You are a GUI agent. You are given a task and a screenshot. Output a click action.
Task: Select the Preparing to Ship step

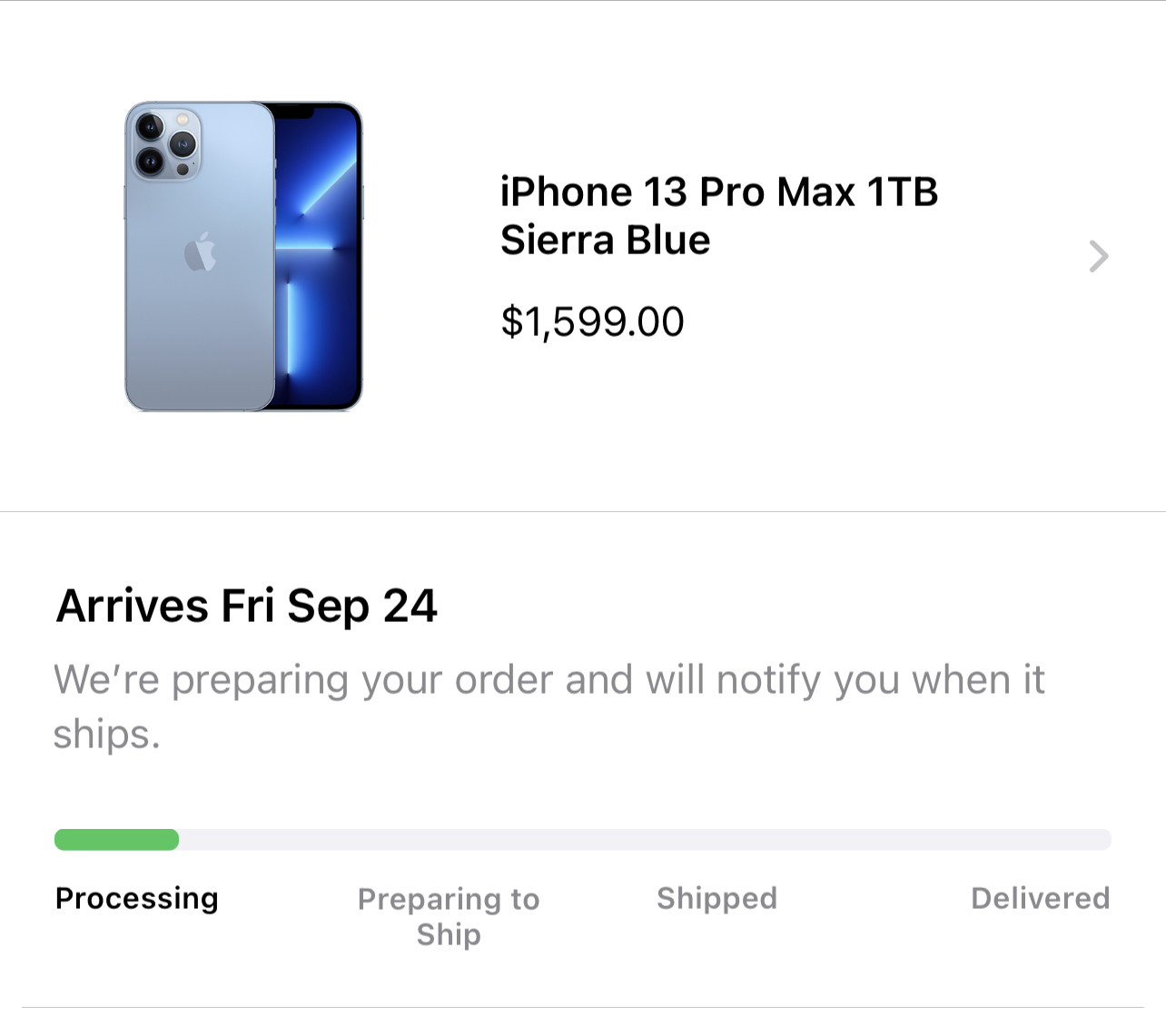[x=449, y=916]
